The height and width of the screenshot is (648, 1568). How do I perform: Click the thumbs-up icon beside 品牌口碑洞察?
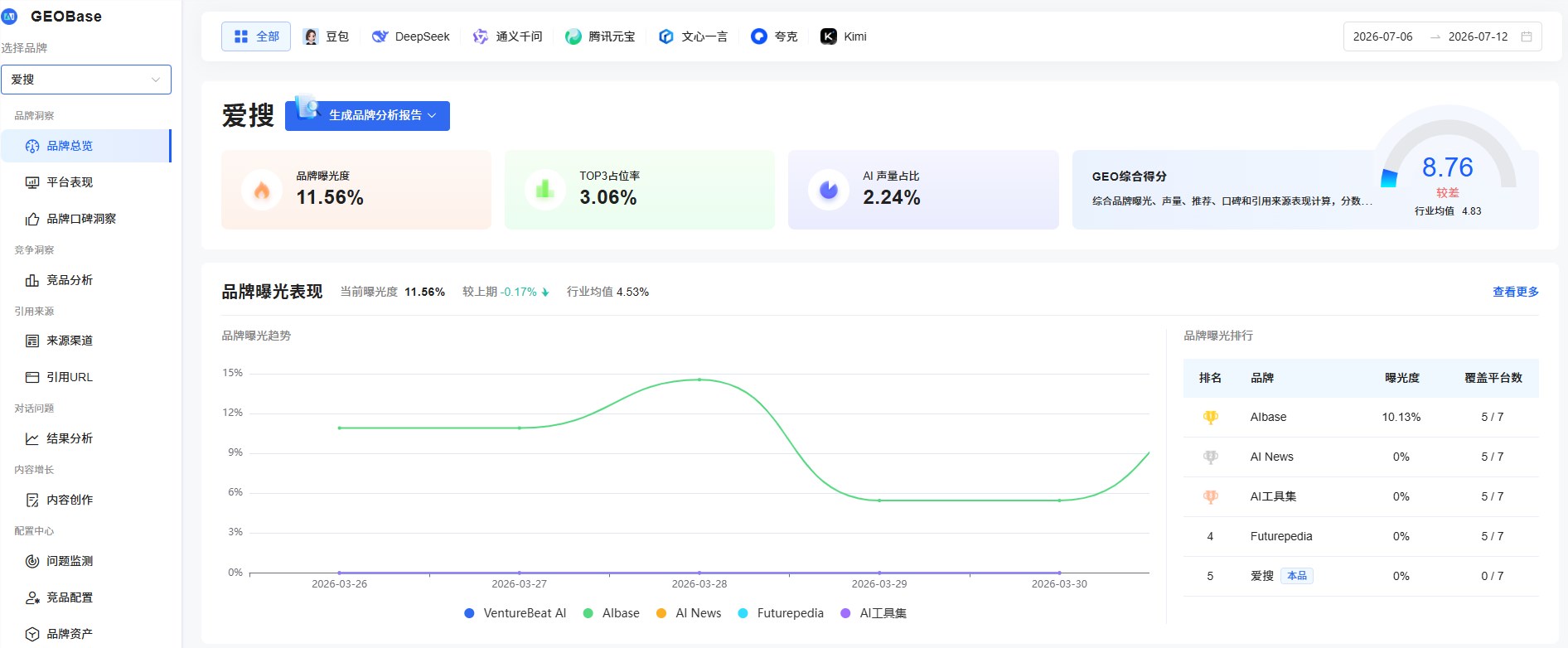tap(32, 219)
